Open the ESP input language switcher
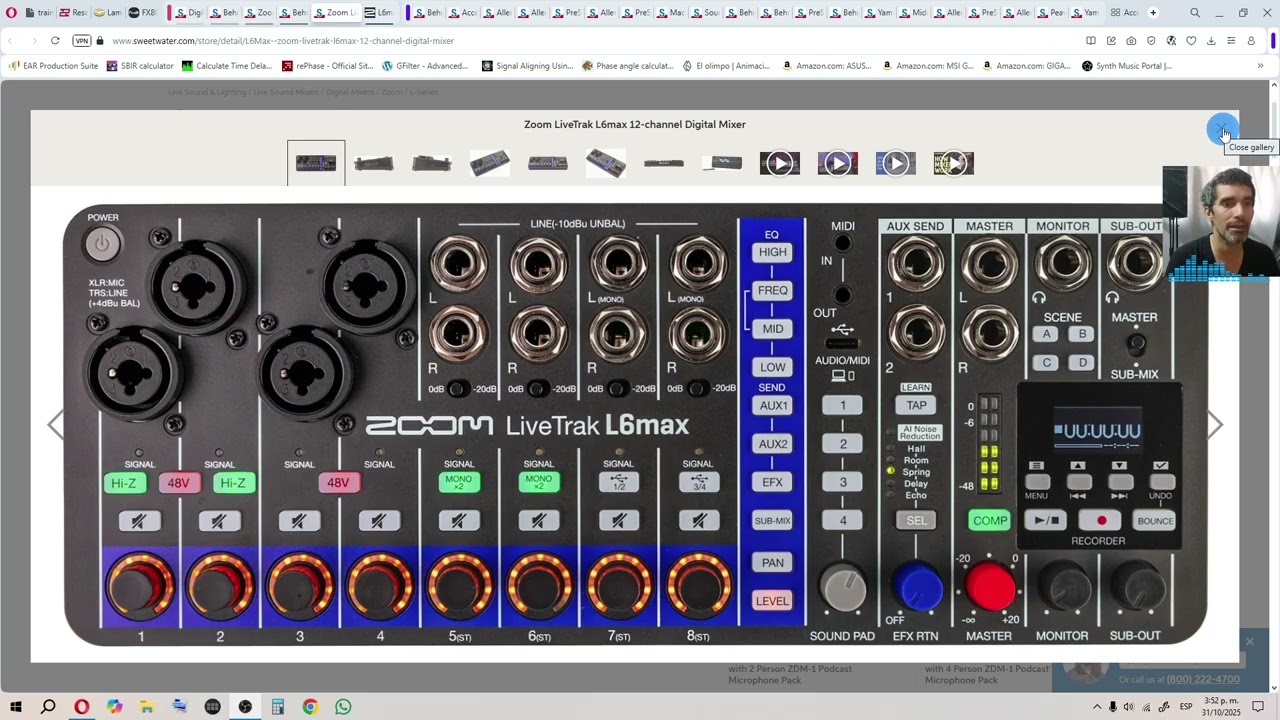Screen dimensions: 1280x720 (x=1186, y=707)
